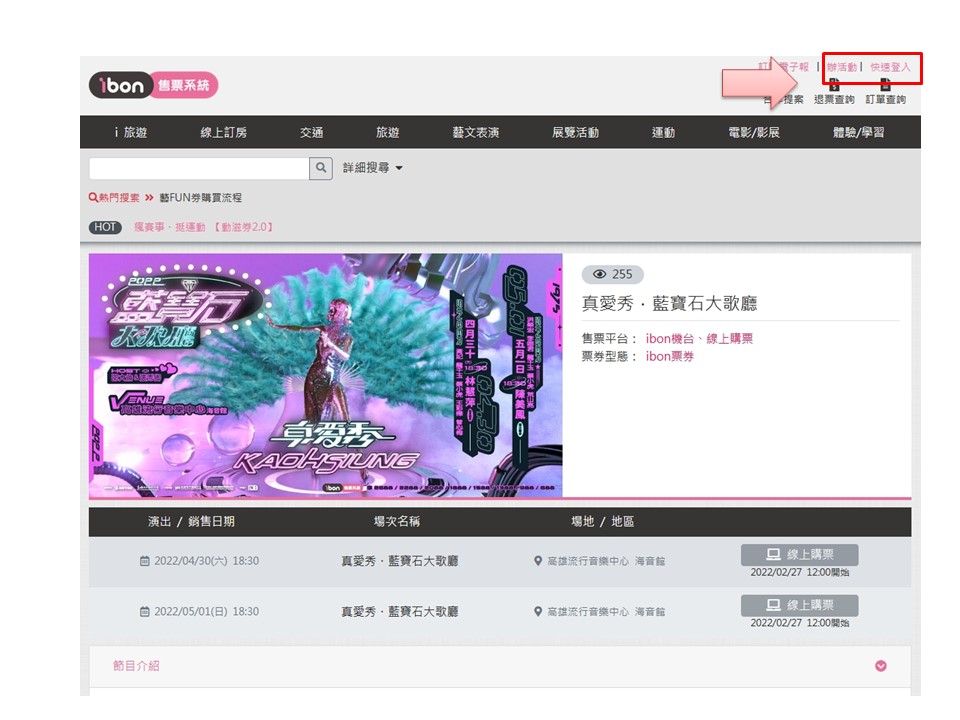This screenshot has height=720, width=960.
Task: Click the 熱門搜索 label text
Action: [x=119, y=198]
